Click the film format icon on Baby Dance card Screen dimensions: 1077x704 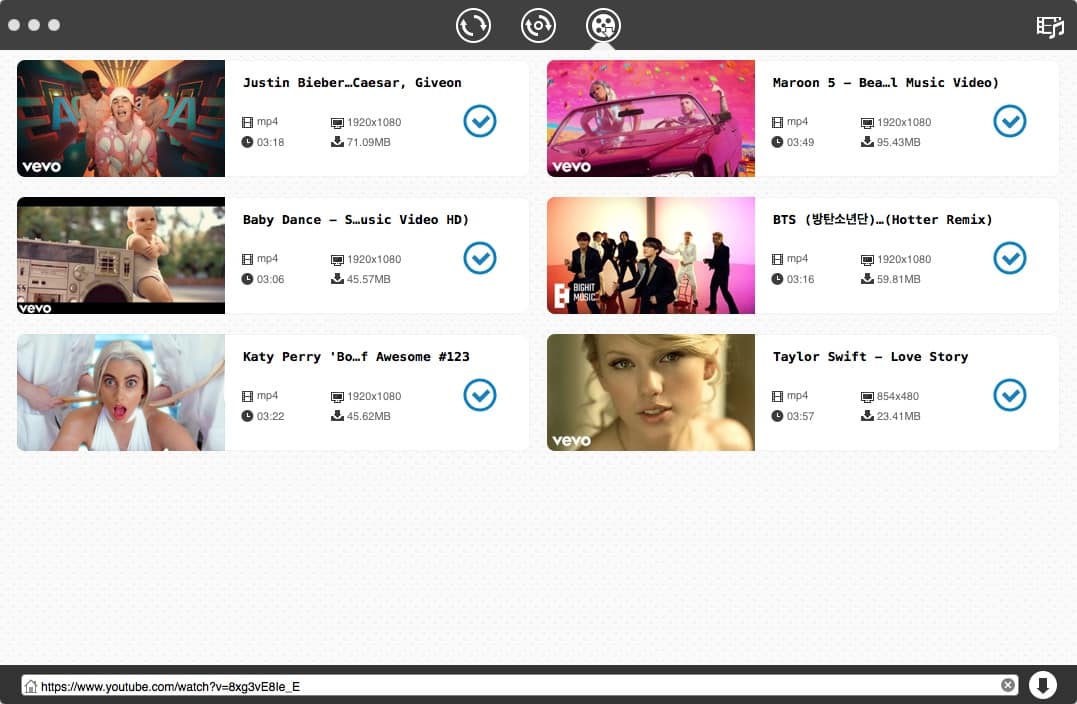247,259
